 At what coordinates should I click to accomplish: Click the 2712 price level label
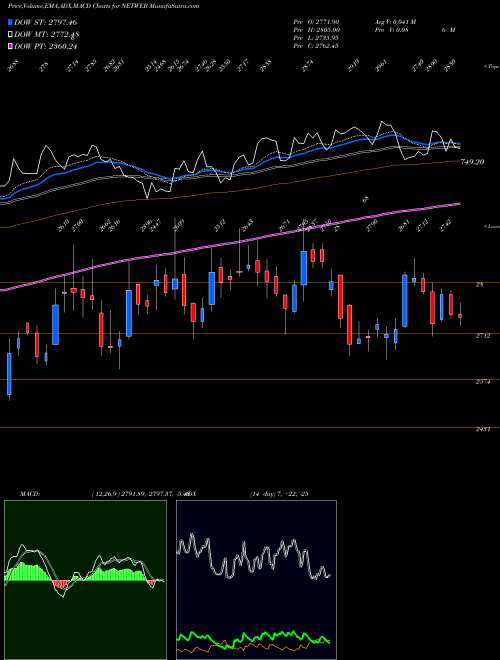[483, 335]
